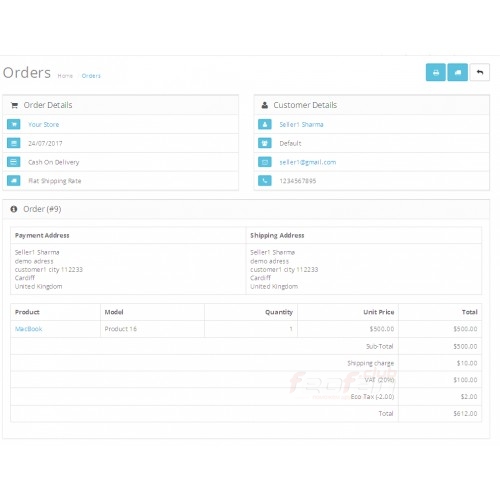
Task: Click the phone icon beside the telephone number
Action: [x=265, y=181]
